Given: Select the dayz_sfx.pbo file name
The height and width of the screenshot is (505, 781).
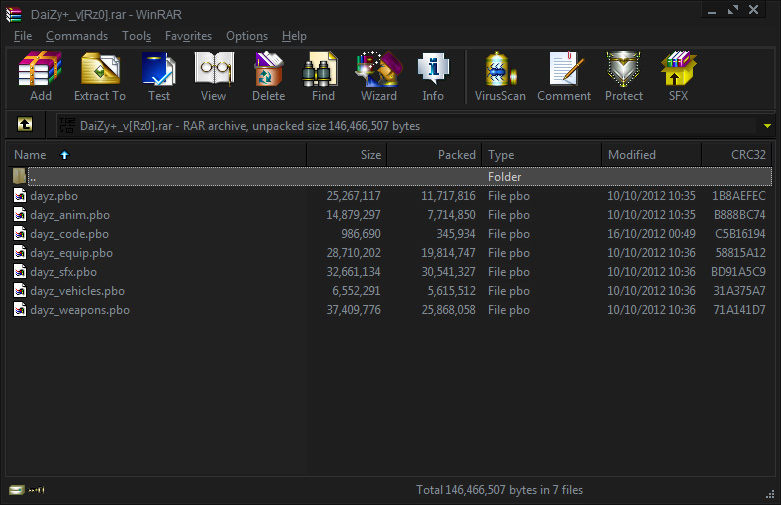Looking at the screenshot, I should (x=63, y=272).
